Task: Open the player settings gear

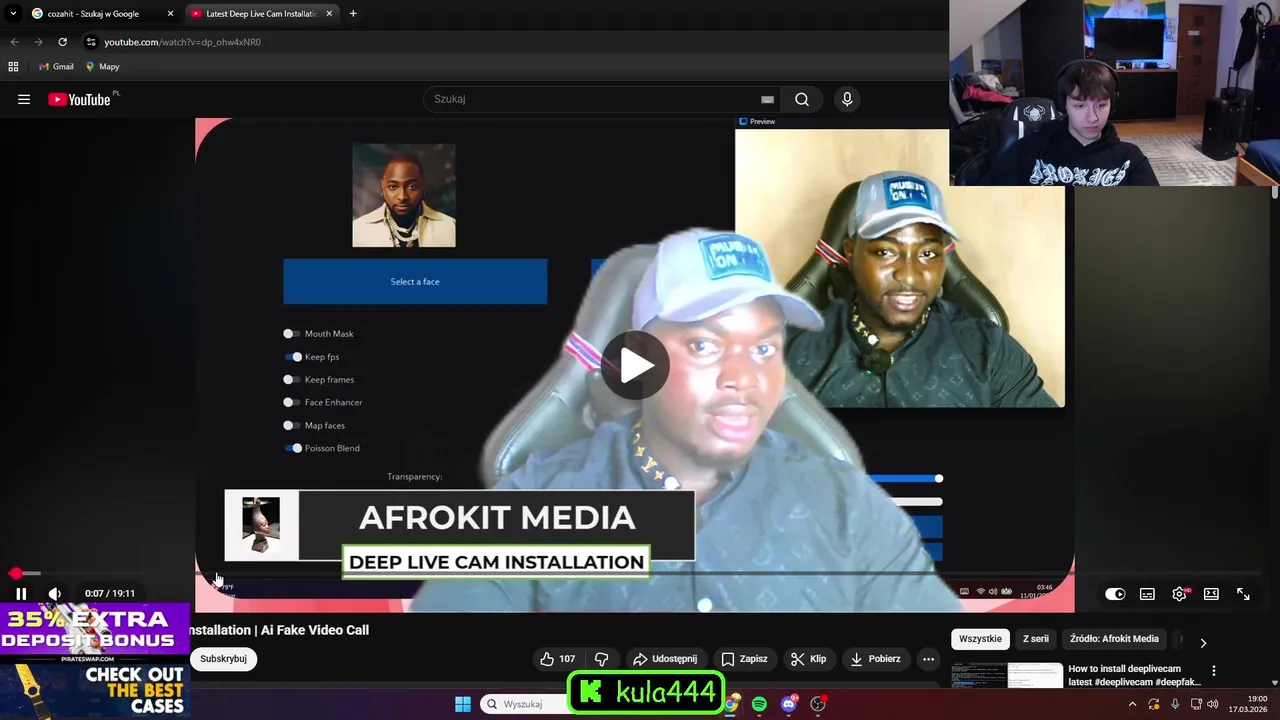Action: tap(1180, 594)
